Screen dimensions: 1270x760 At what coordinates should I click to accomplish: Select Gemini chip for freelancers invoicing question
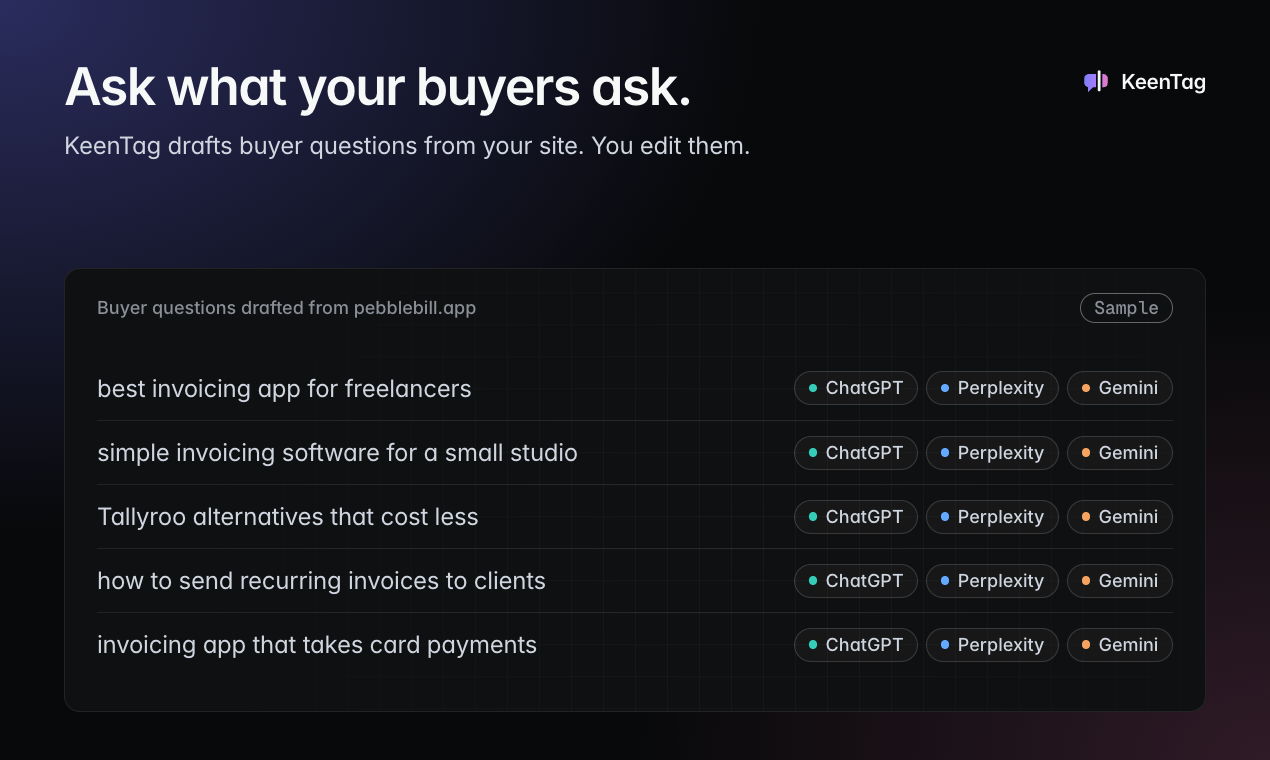pyautogui.click(x=1120, y=388)
